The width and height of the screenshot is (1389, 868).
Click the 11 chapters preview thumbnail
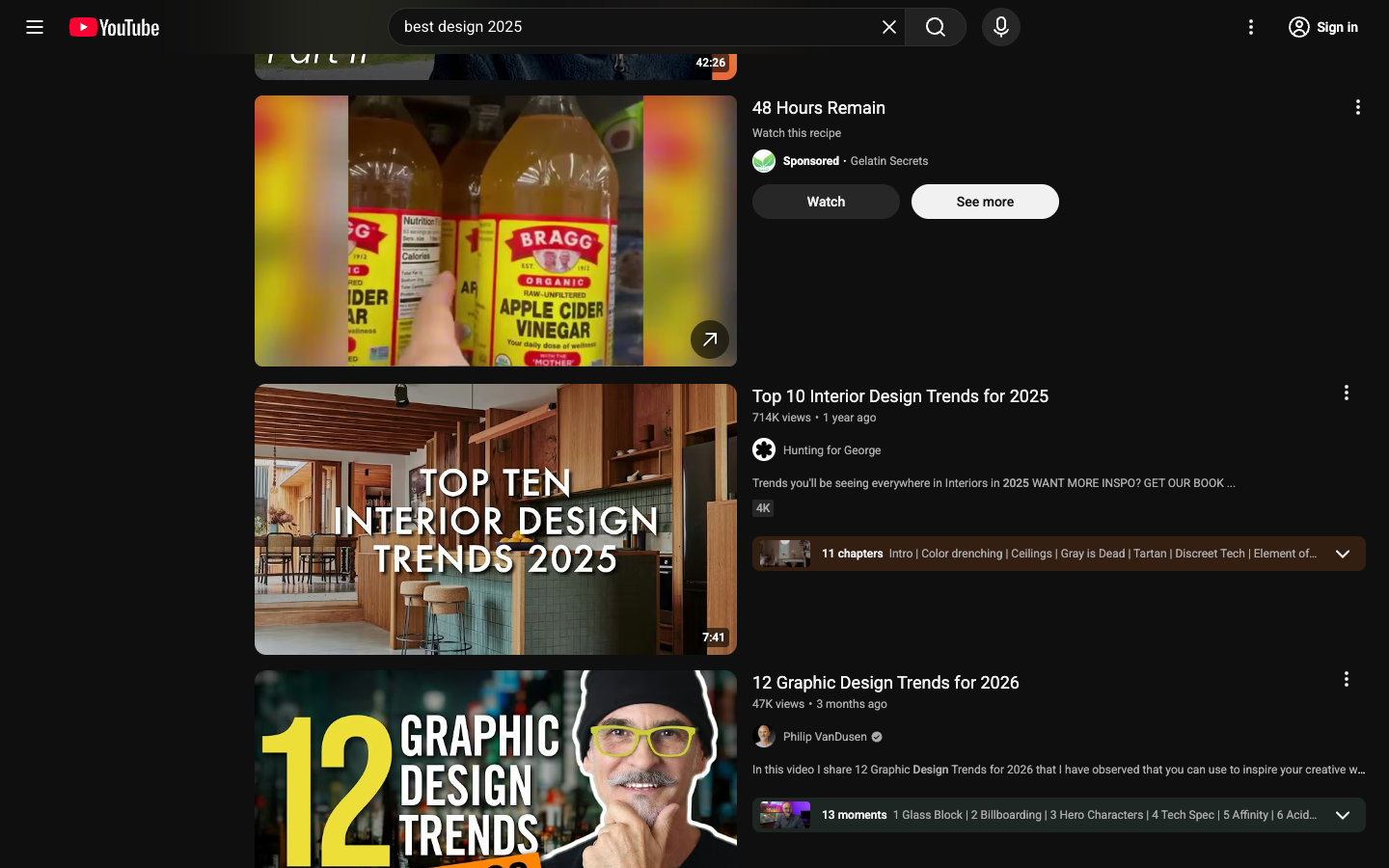point(785,554)
